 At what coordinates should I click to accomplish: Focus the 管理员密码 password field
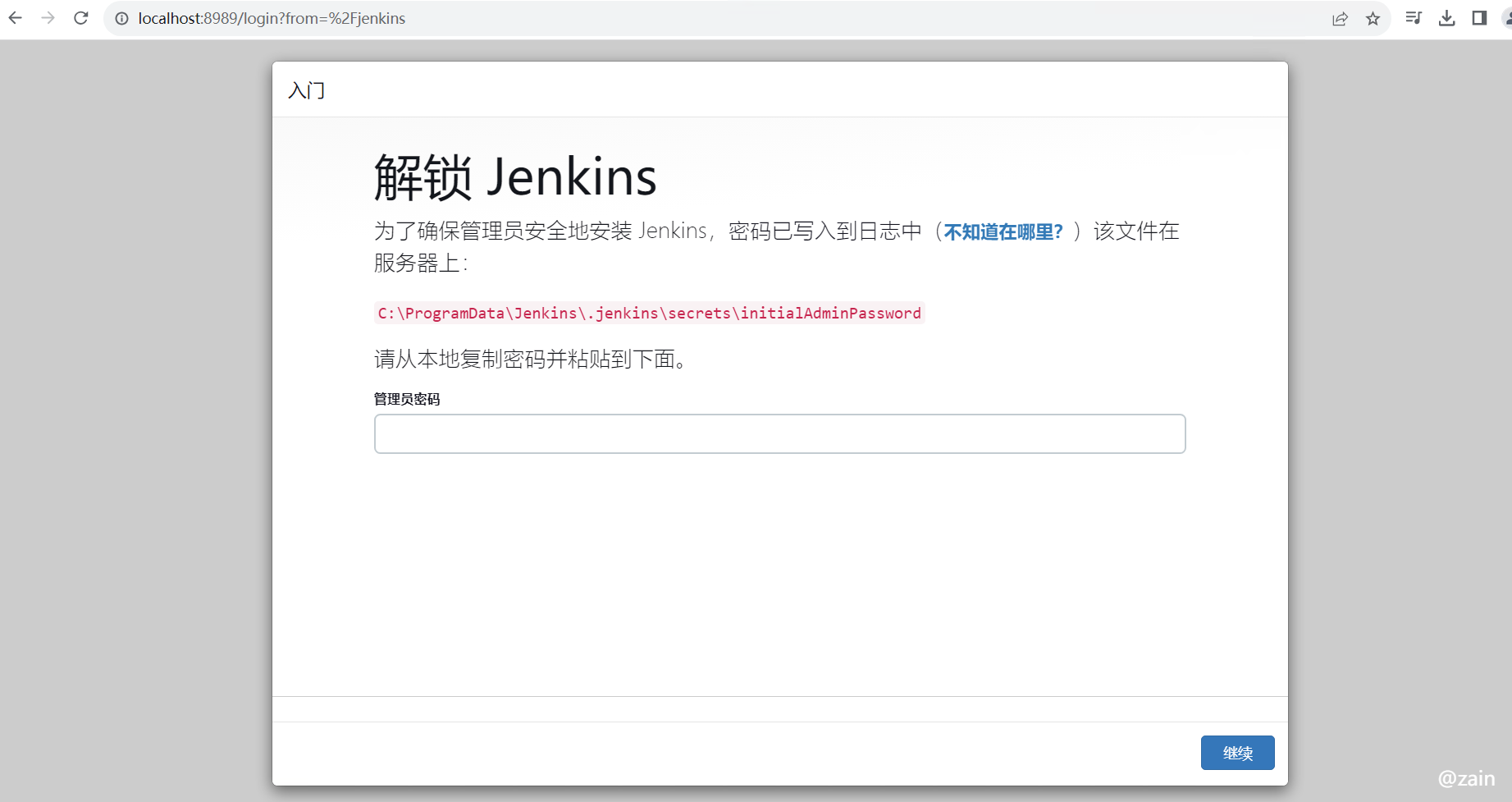779,433
